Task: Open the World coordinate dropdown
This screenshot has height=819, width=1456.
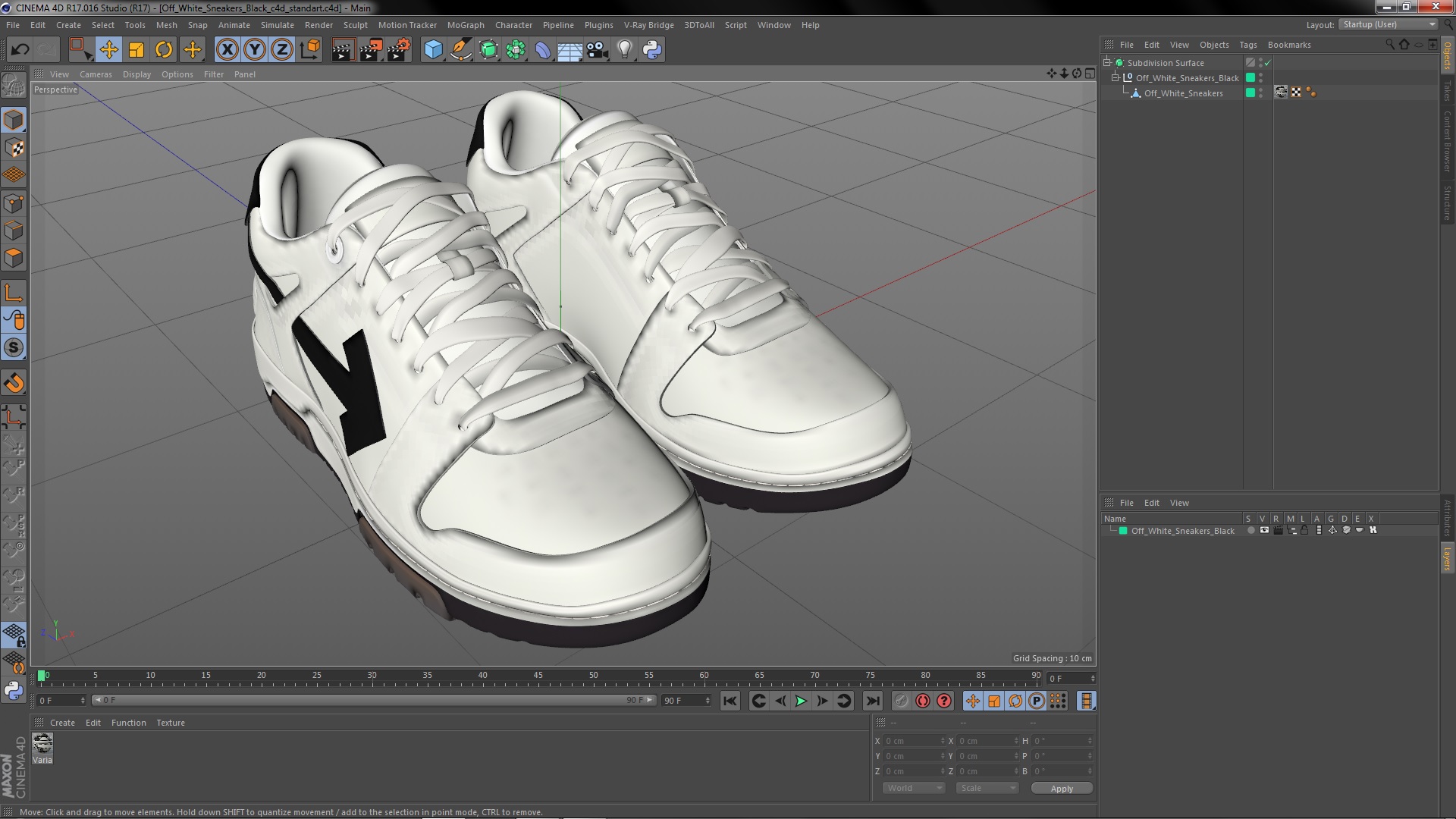Action: click(x=914, y=788)
